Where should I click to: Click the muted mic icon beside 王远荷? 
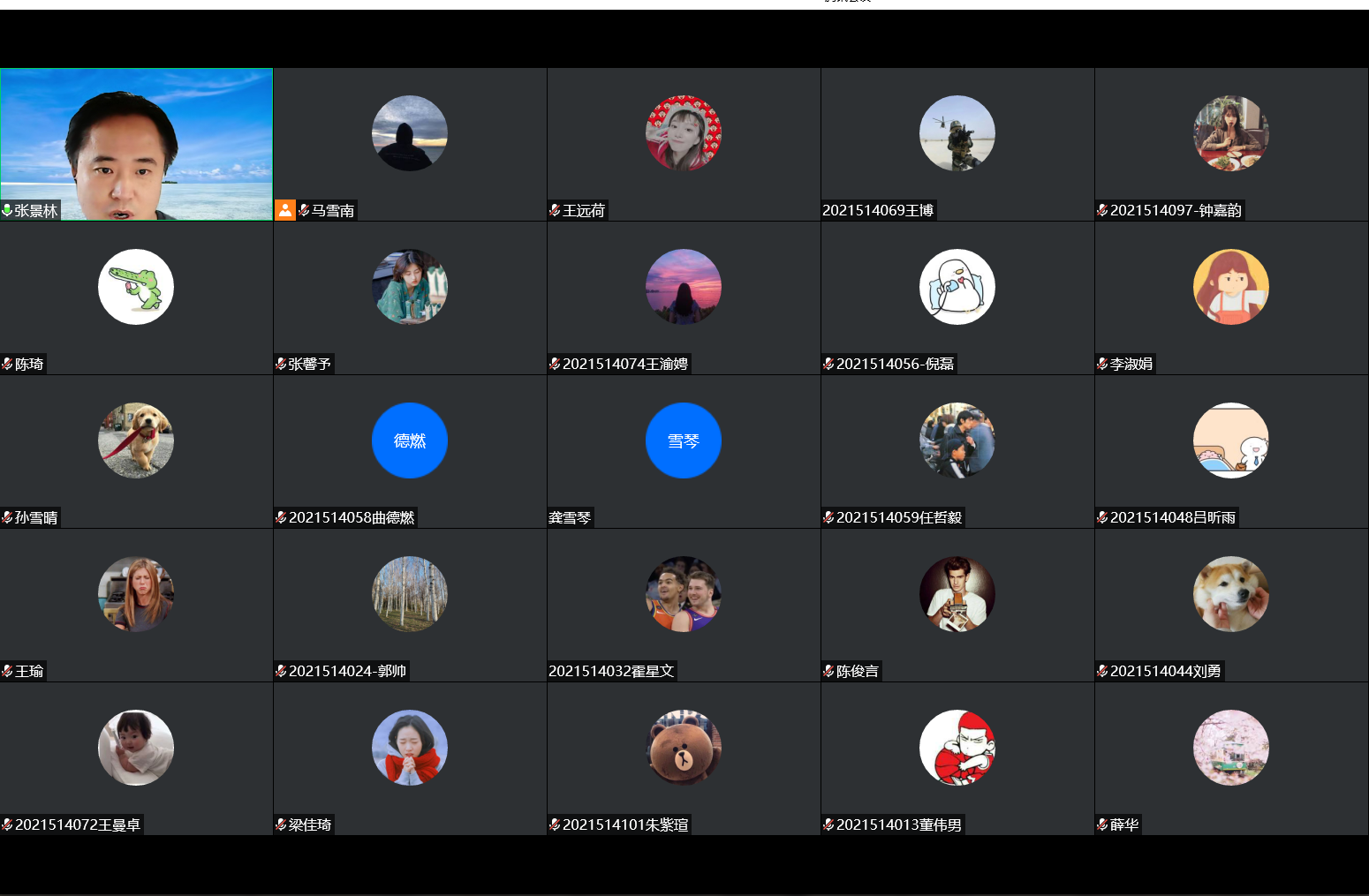coord(555,210)
